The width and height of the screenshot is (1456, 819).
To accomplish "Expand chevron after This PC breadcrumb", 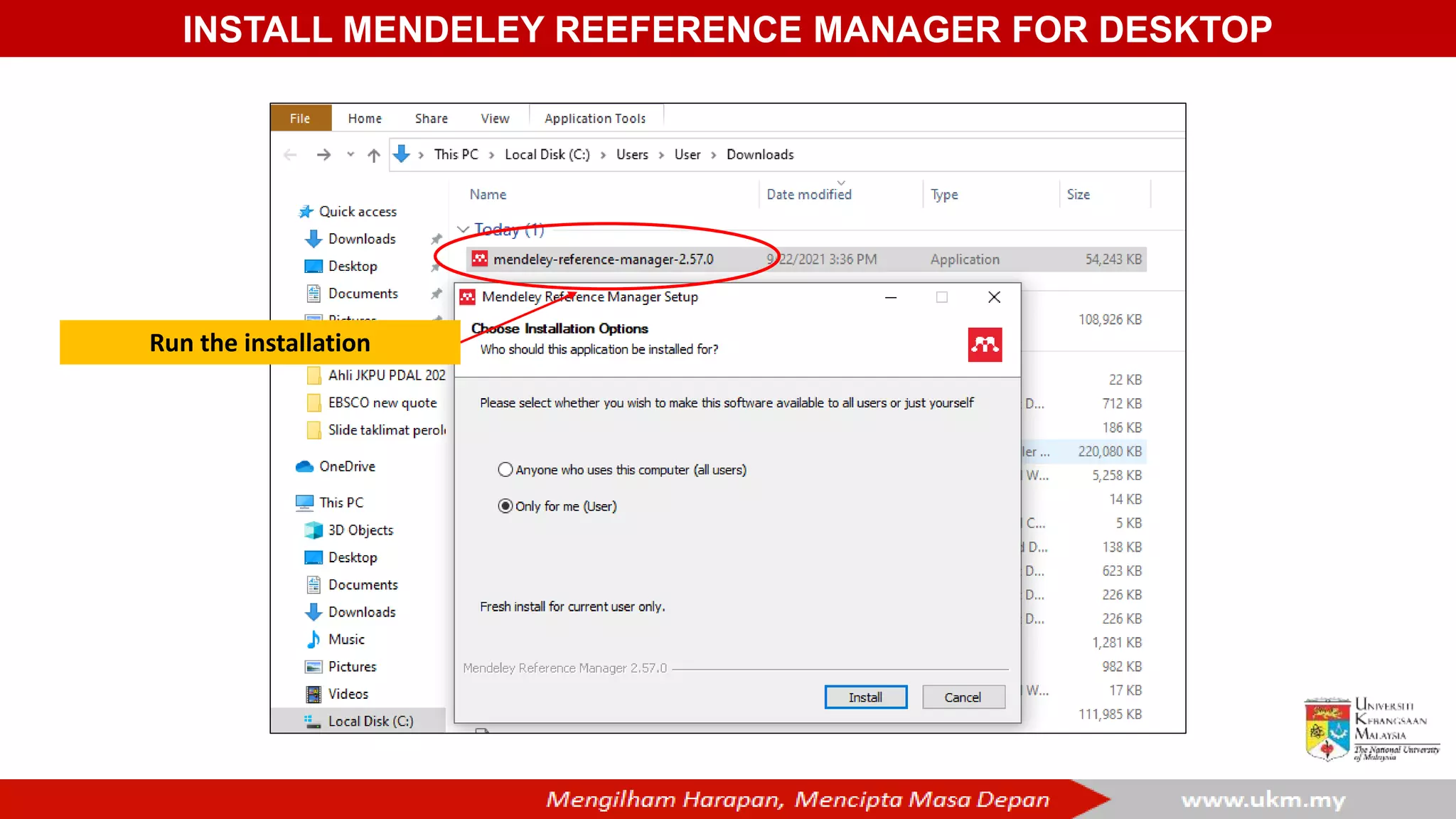I will click(491, 155).
